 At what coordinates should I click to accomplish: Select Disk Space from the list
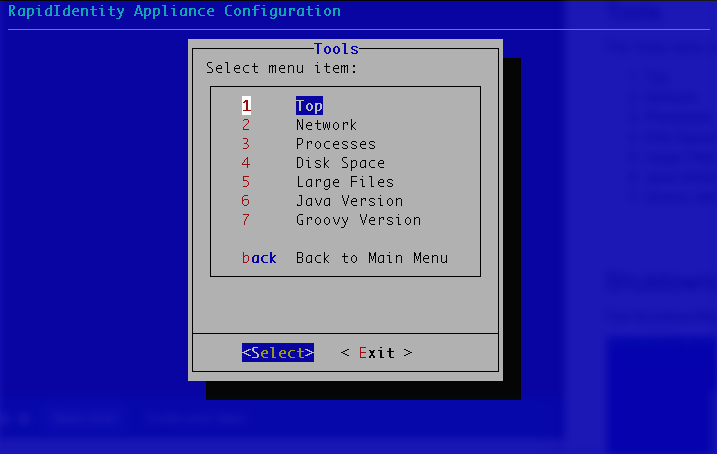340,163
